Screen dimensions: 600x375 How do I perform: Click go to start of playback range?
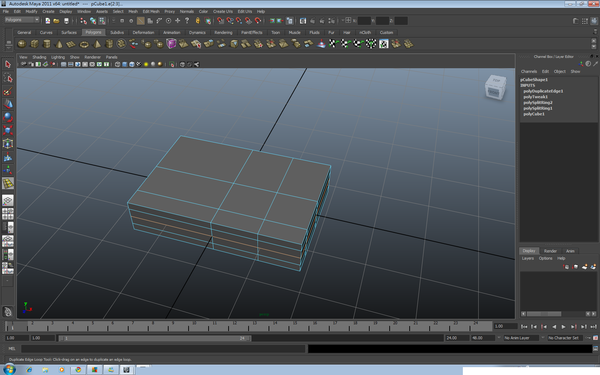point(524,327)
